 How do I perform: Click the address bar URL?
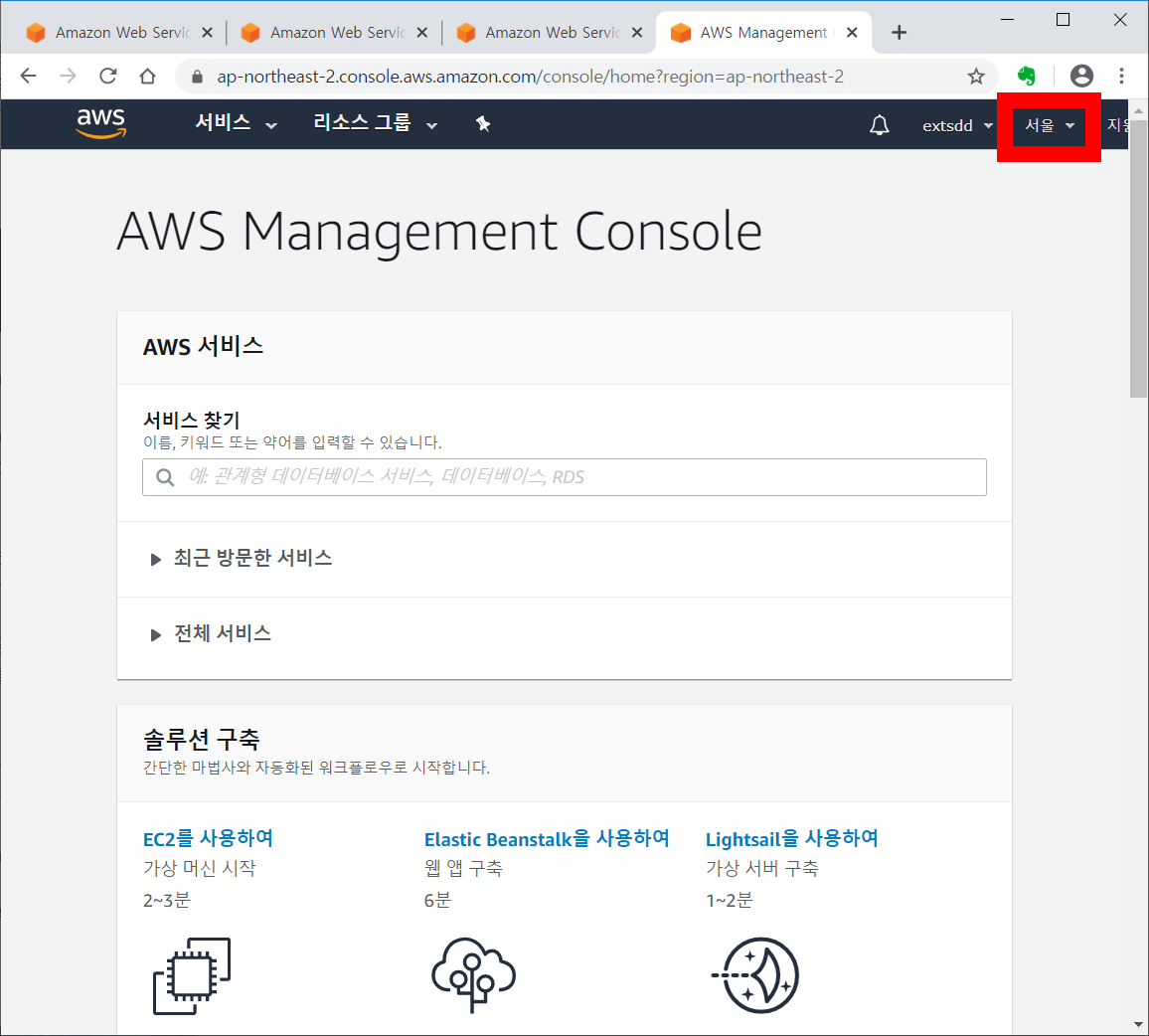click(x=530, y=77)
